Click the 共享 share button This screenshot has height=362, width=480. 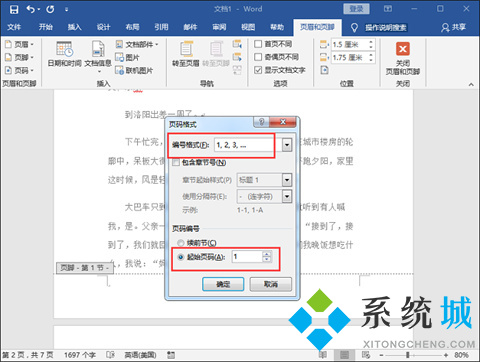453,28
